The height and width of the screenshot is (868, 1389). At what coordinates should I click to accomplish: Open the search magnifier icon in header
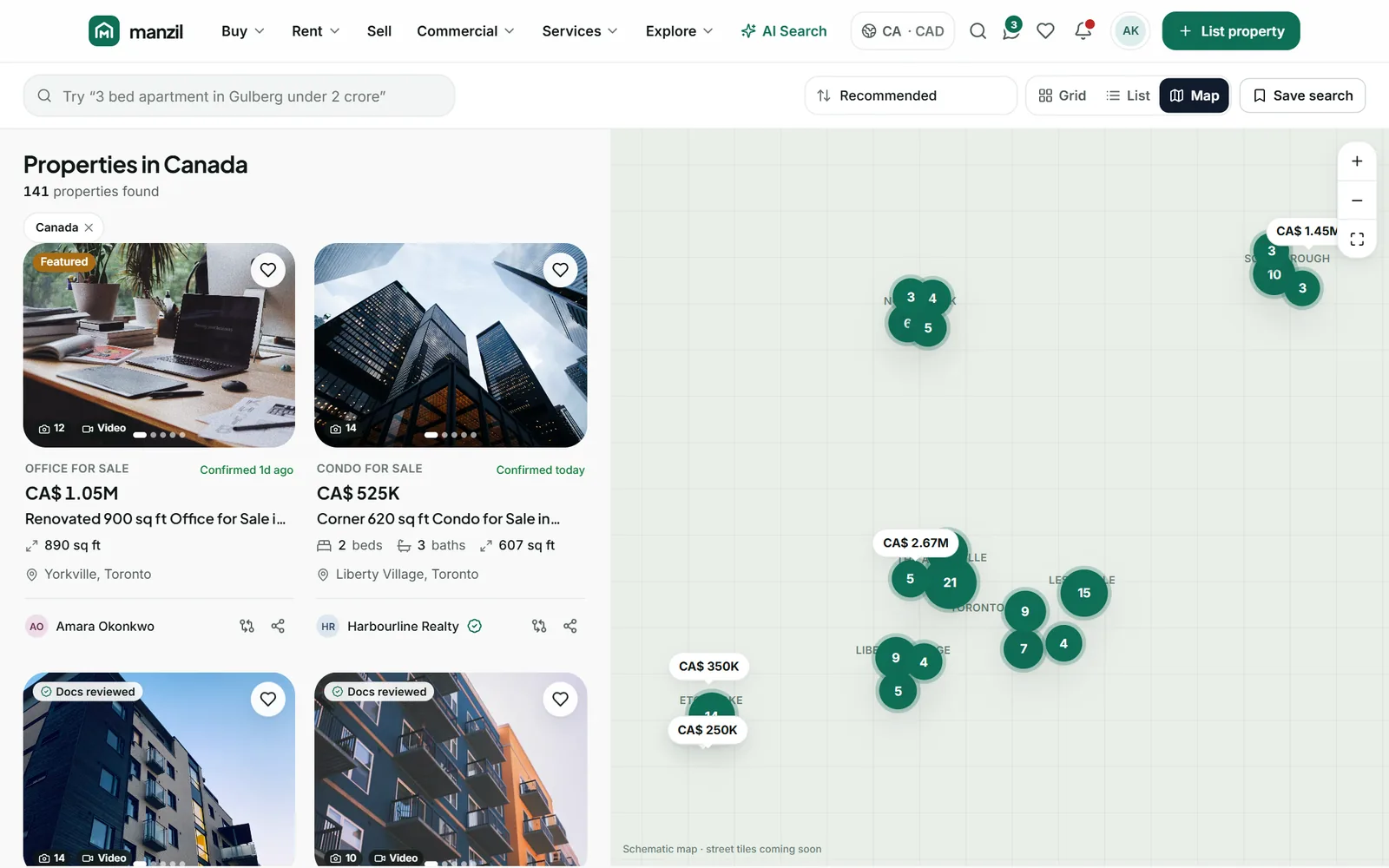point(978,31)
